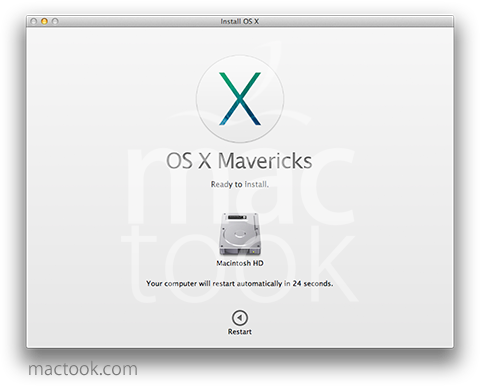This screenshot has height=387, width=480.
Task: Click the 'Ready to Install.' text
Action: click(x=239, y=184)
